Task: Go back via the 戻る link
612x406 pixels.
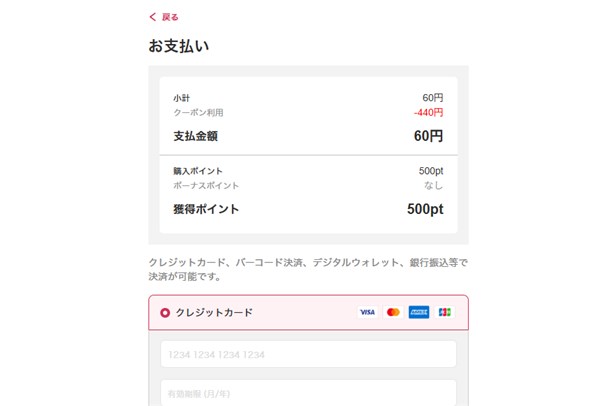Action: 170,17
